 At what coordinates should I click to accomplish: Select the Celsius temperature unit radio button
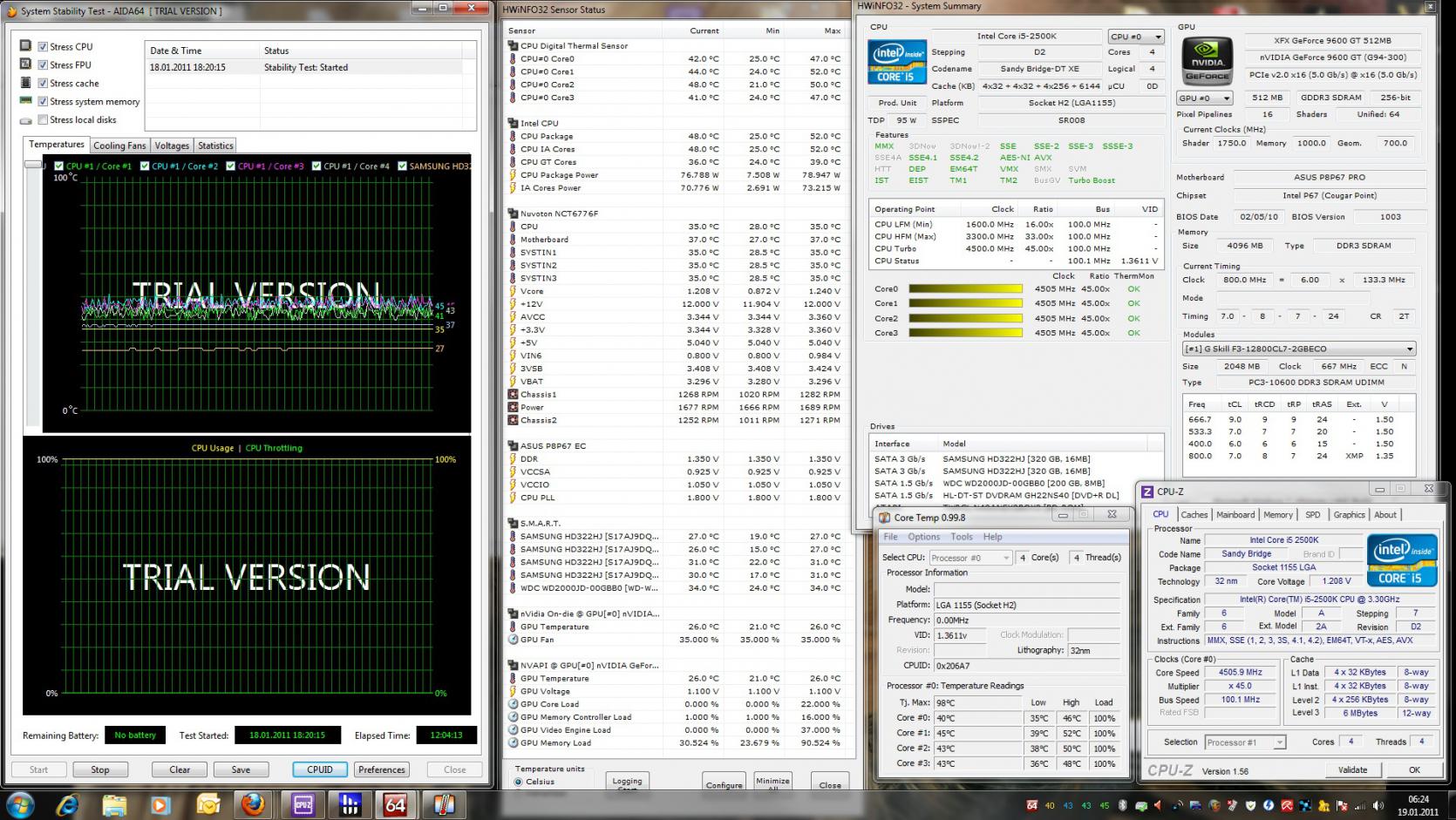(x=519, y=782)
